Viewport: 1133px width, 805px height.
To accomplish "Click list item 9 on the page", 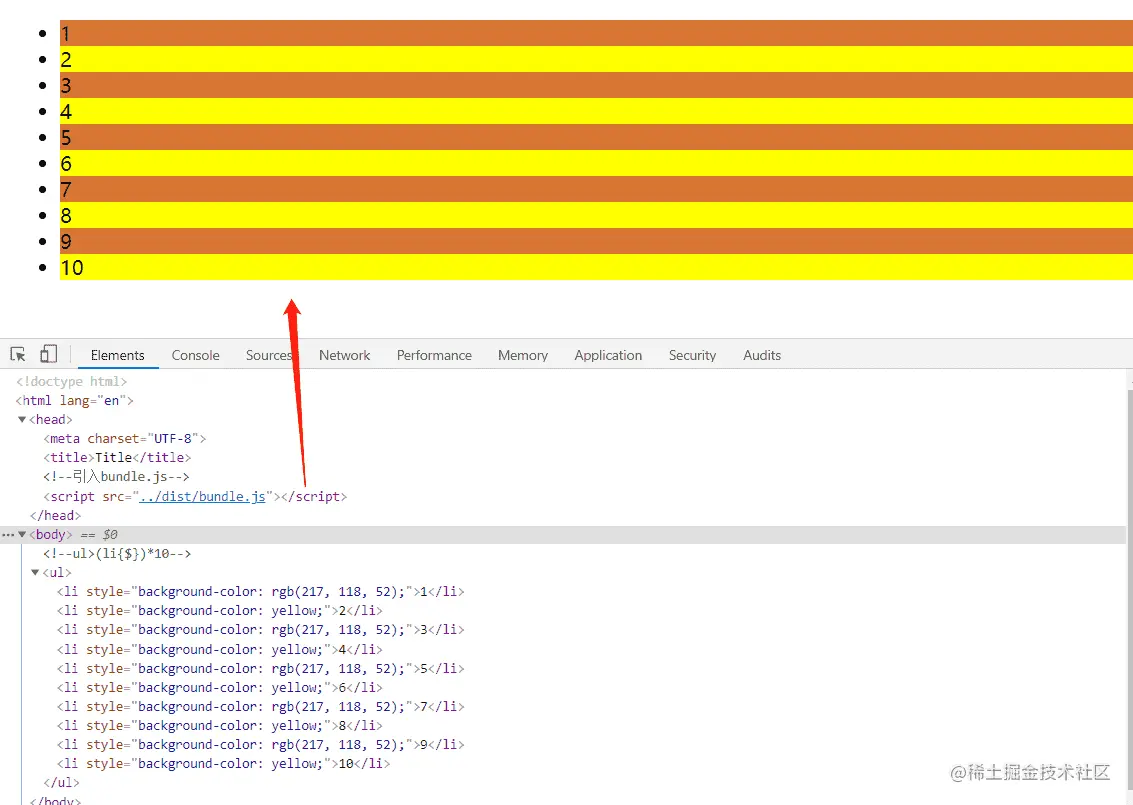I will pyautogui.click(x=596, y=241).
